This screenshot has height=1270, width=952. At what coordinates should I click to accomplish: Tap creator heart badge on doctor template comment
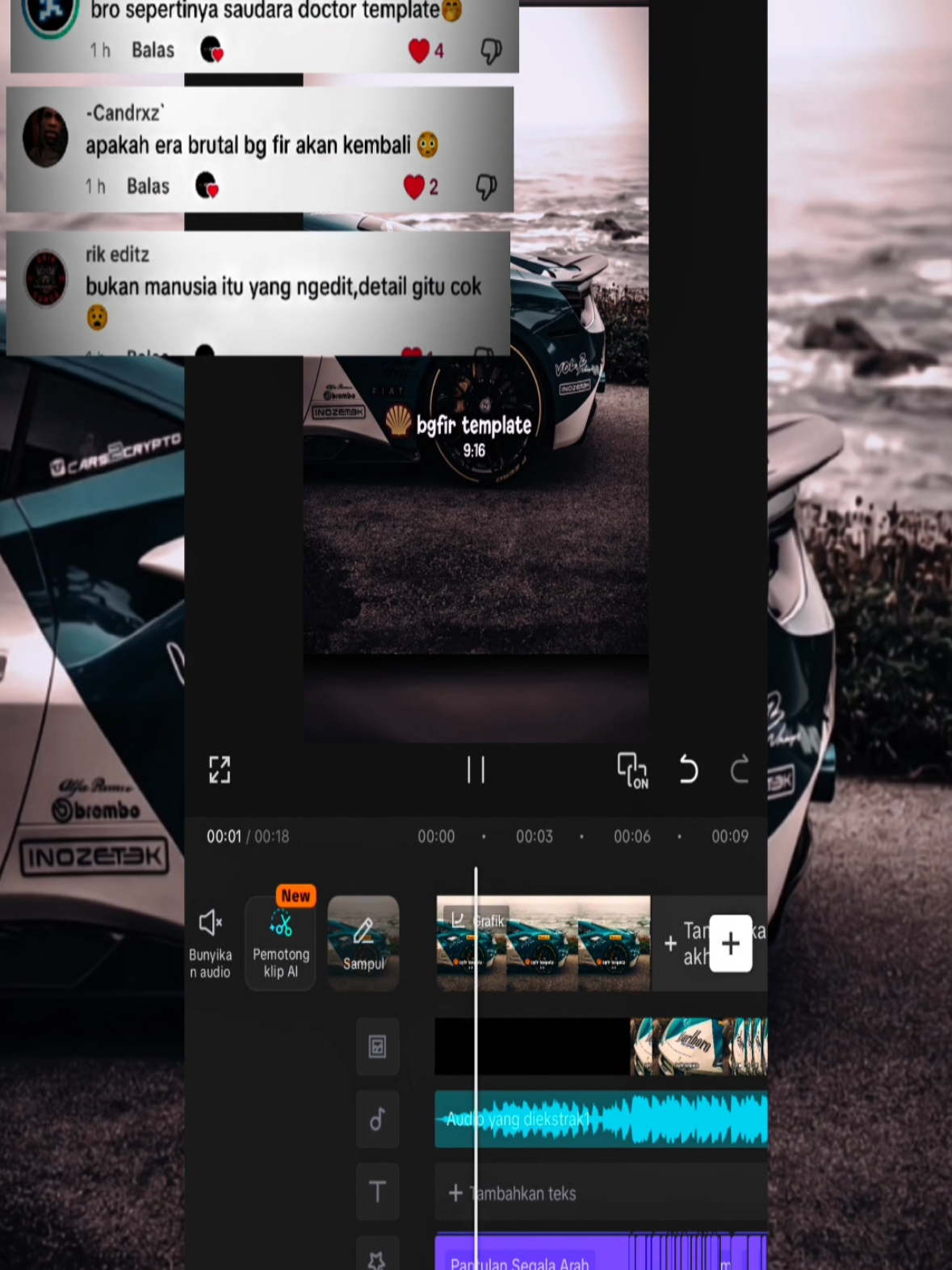[x=212, y=50]
